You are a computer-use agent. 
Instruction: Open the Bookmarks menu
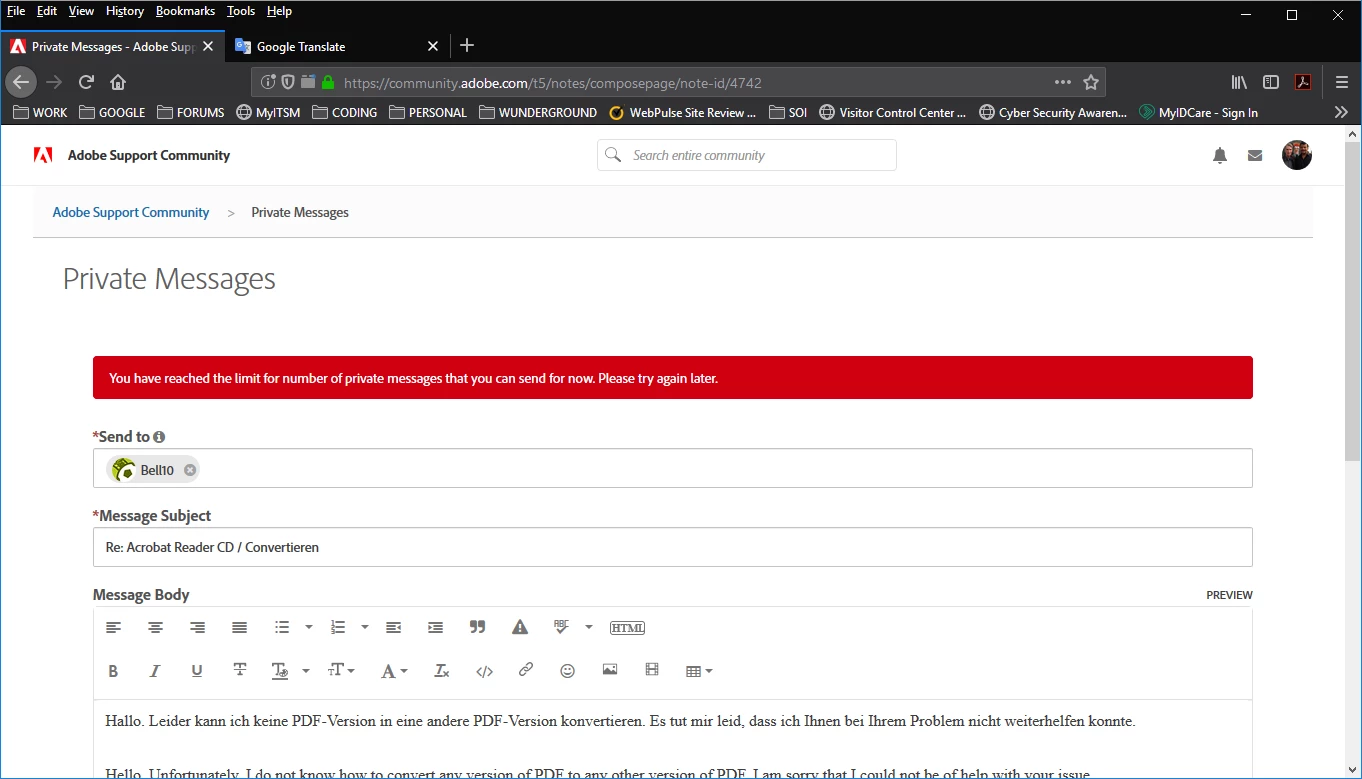[185, 11]
